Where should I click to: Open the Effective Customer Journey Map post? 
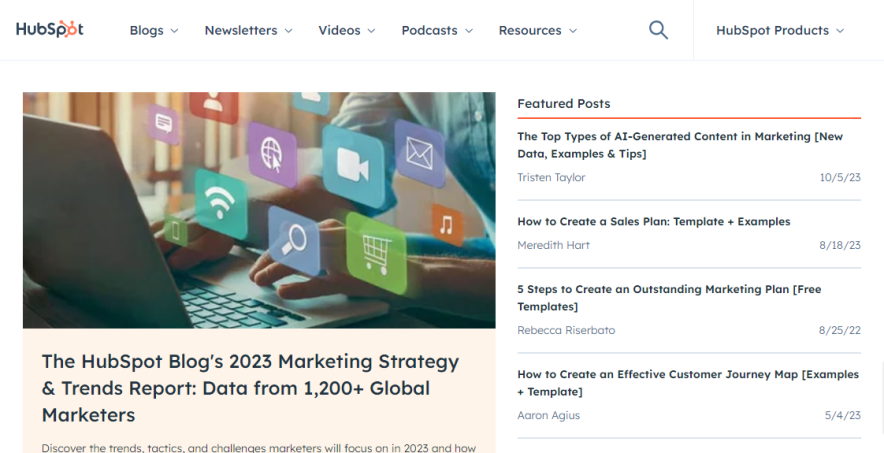point(688,383)
